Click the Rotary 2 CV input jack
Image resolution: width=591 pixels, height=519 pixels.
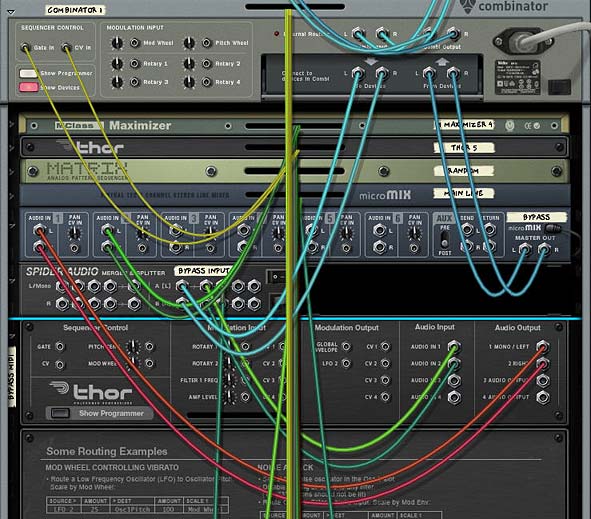(207, 63)
